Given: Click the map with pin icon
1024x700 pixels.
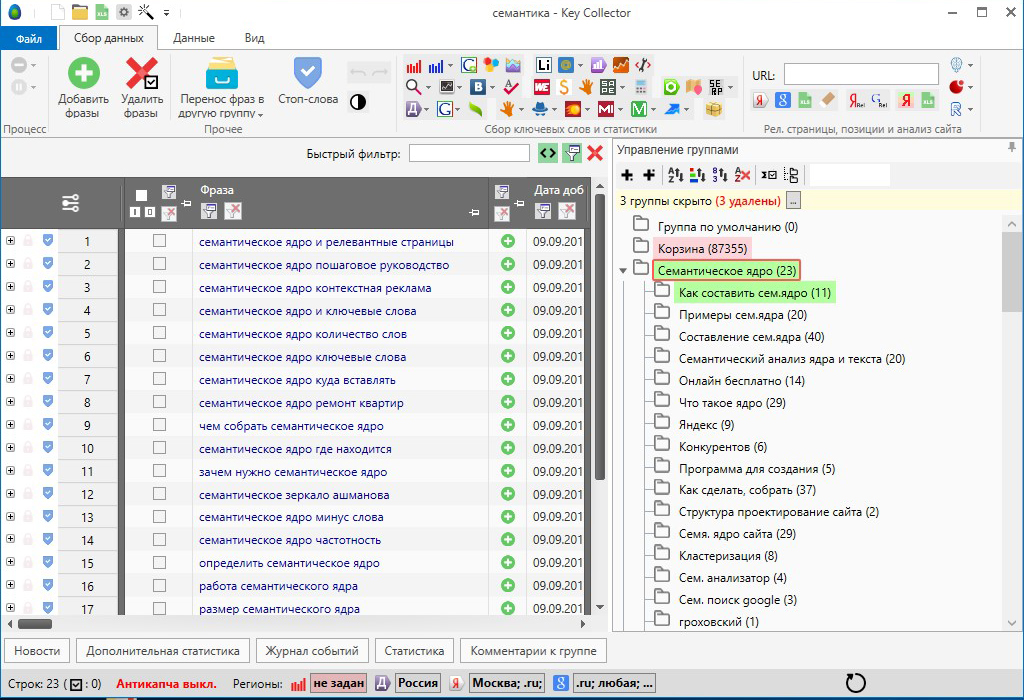Looking at the screenshot, I should point(694,87).
